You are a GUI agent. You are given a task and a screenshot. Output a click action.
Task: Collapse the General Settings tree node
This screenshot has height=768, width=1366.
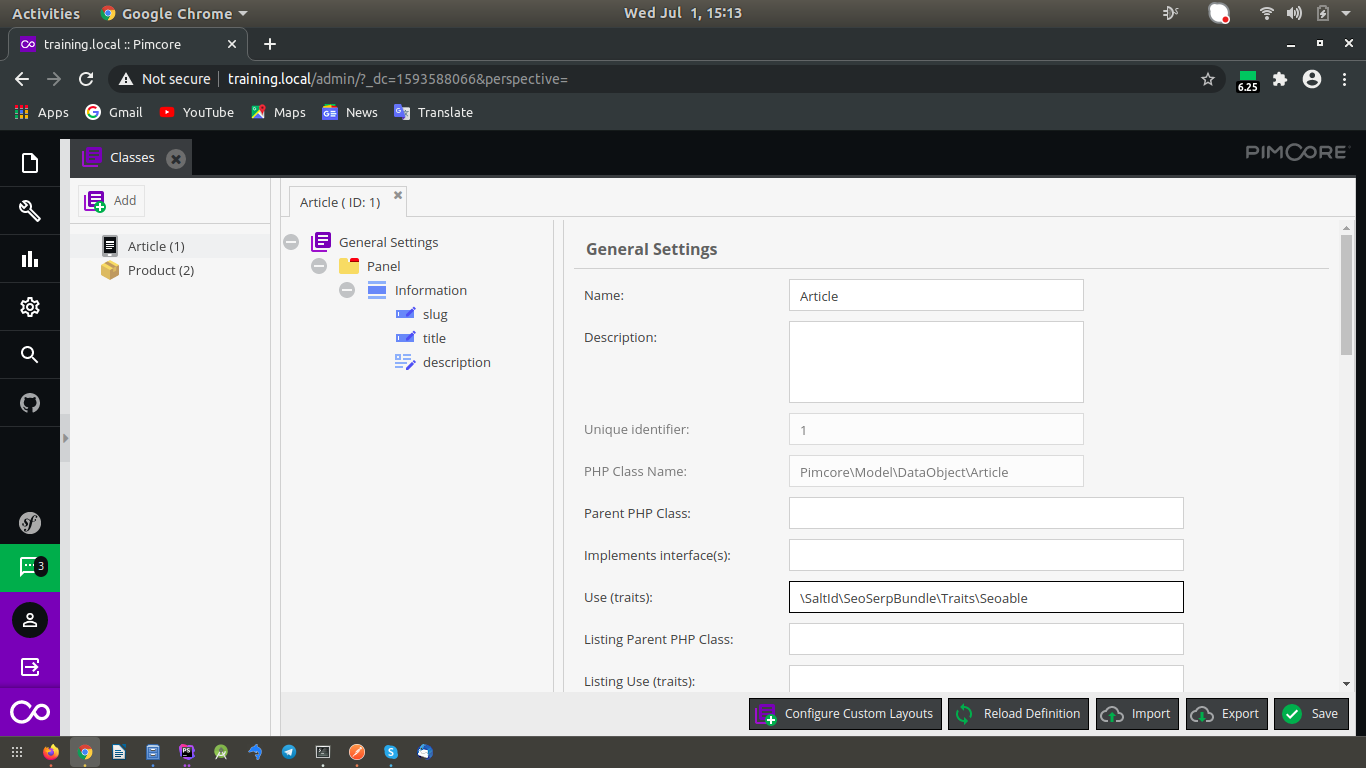(291, 242)
